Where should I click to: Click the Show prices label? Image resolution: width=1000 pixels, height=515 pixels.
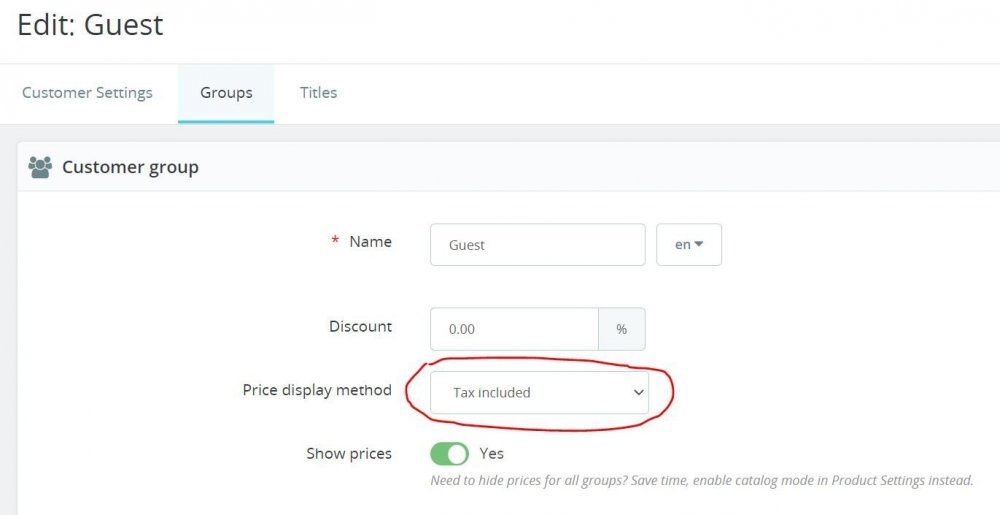point(349,454)
